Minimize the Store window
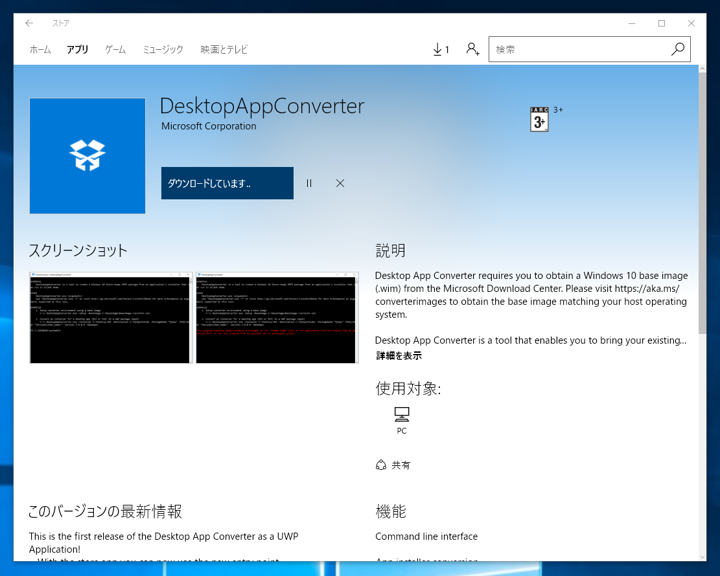The image size is (720, 576). 632,23
